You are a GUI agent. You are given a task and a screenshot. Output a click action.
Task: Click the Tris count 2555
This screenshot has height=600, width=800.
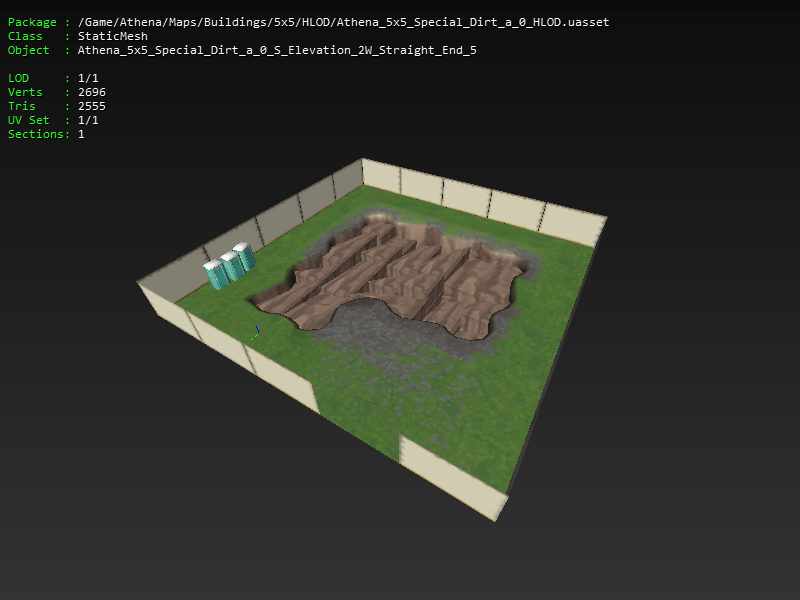pos(92,106)
